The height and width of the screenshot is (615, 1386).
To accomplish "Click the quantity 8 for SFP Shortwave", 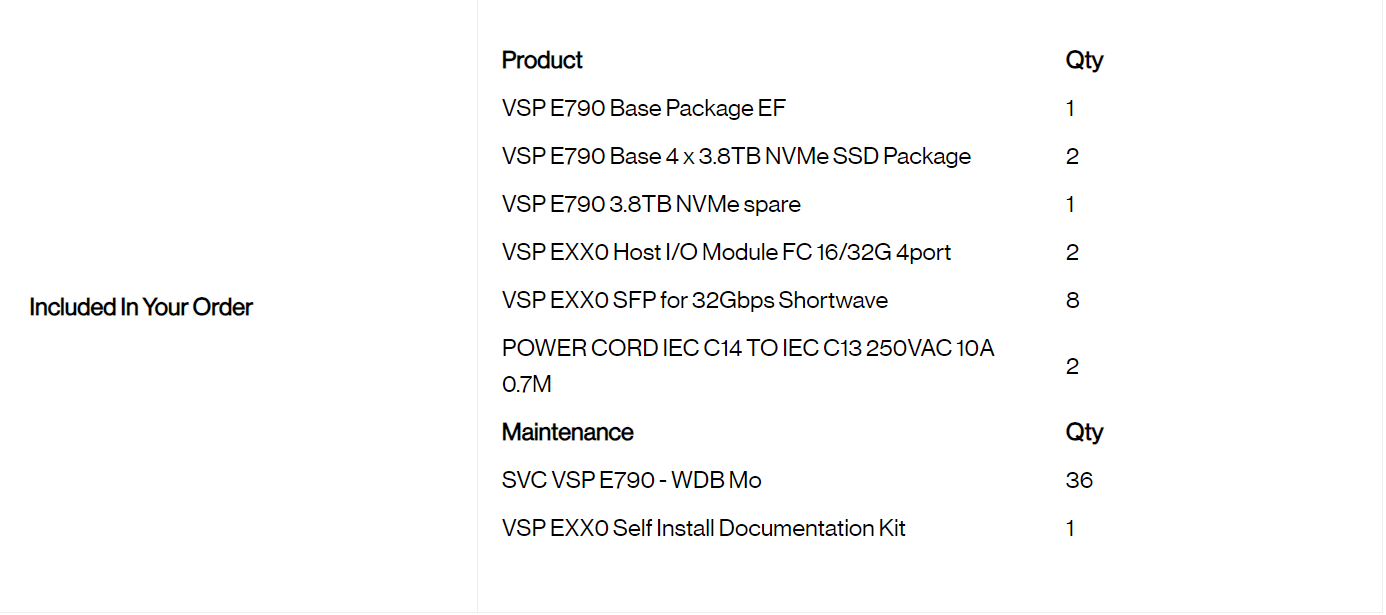I will pos(1072,300).
